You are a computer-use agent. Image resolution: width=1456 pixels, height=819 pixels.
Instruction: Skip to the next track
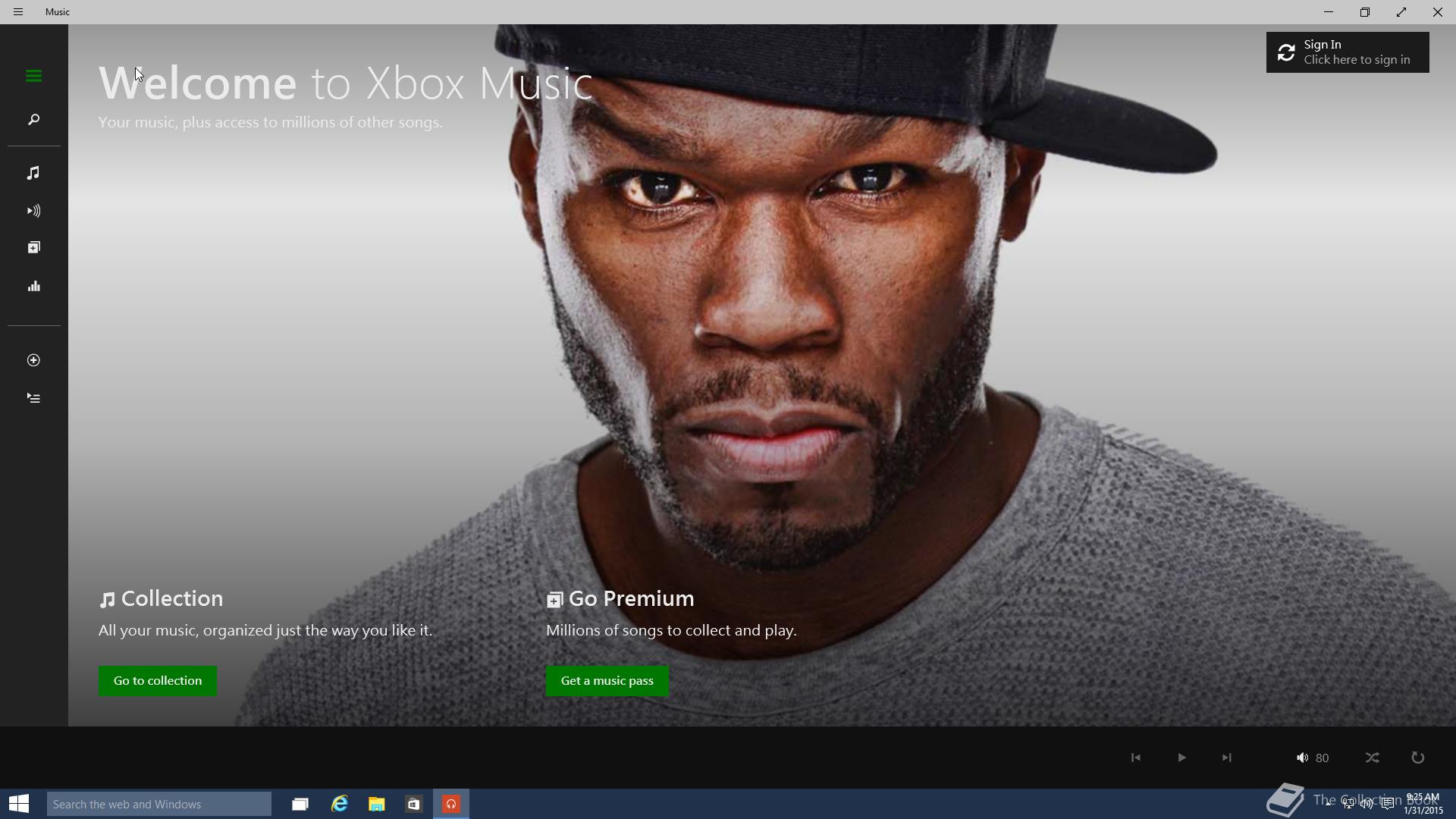(1226, 758)
